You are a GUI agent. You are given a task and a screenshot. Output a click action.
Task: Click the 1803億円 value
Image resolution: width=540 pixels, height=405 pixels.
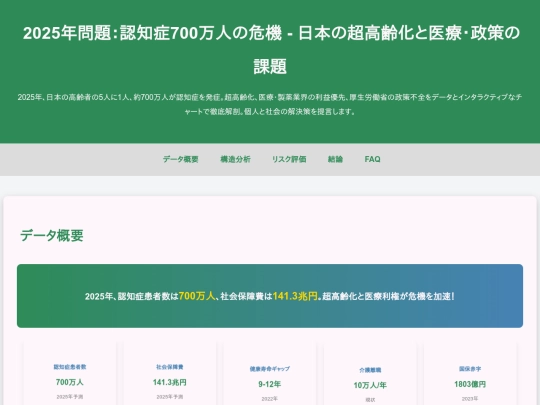pyautogui.click(x=470, y=384)
